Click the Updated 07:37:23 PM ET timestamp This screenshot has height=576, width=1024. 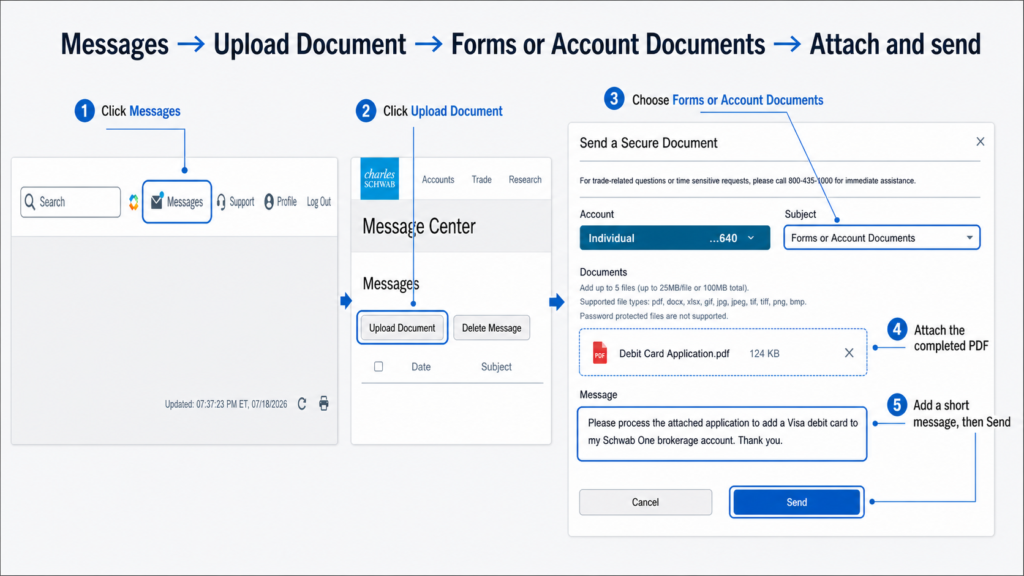(x=225, y=404)
